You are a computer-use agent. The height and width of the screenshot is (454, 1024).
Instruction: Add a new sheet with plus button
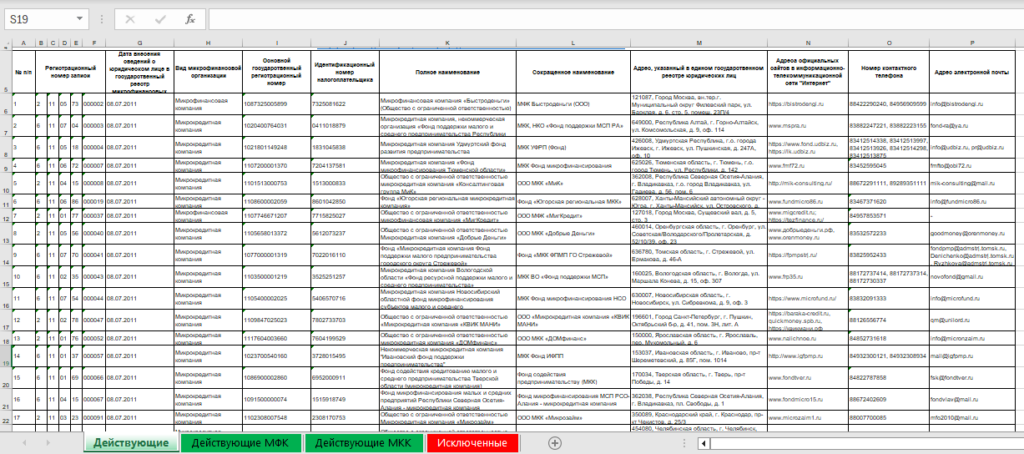tap(555, 442)
